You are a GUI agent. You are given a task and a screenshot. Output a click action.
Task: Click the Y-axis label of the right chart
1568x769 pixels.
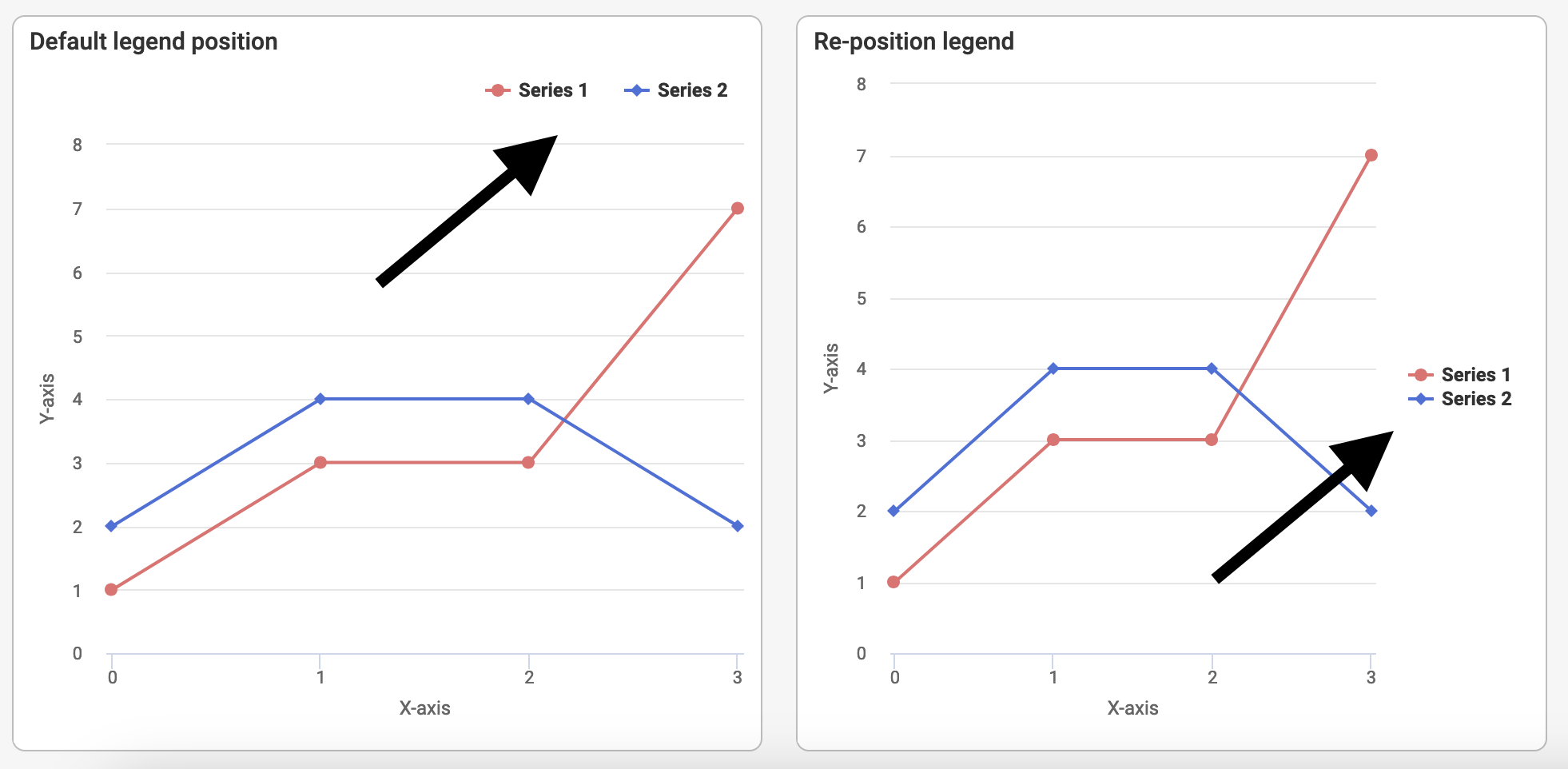click(831, 368)
